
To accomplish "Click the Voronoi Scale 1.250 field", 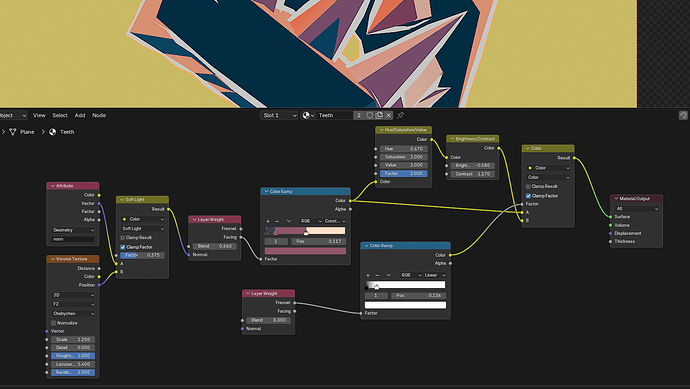I will point(73,340).
